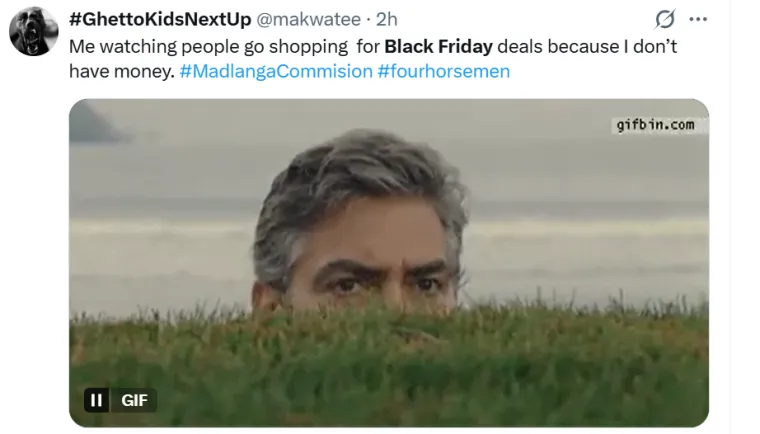
Task: Pause the playing GIF
Action: 96,400
